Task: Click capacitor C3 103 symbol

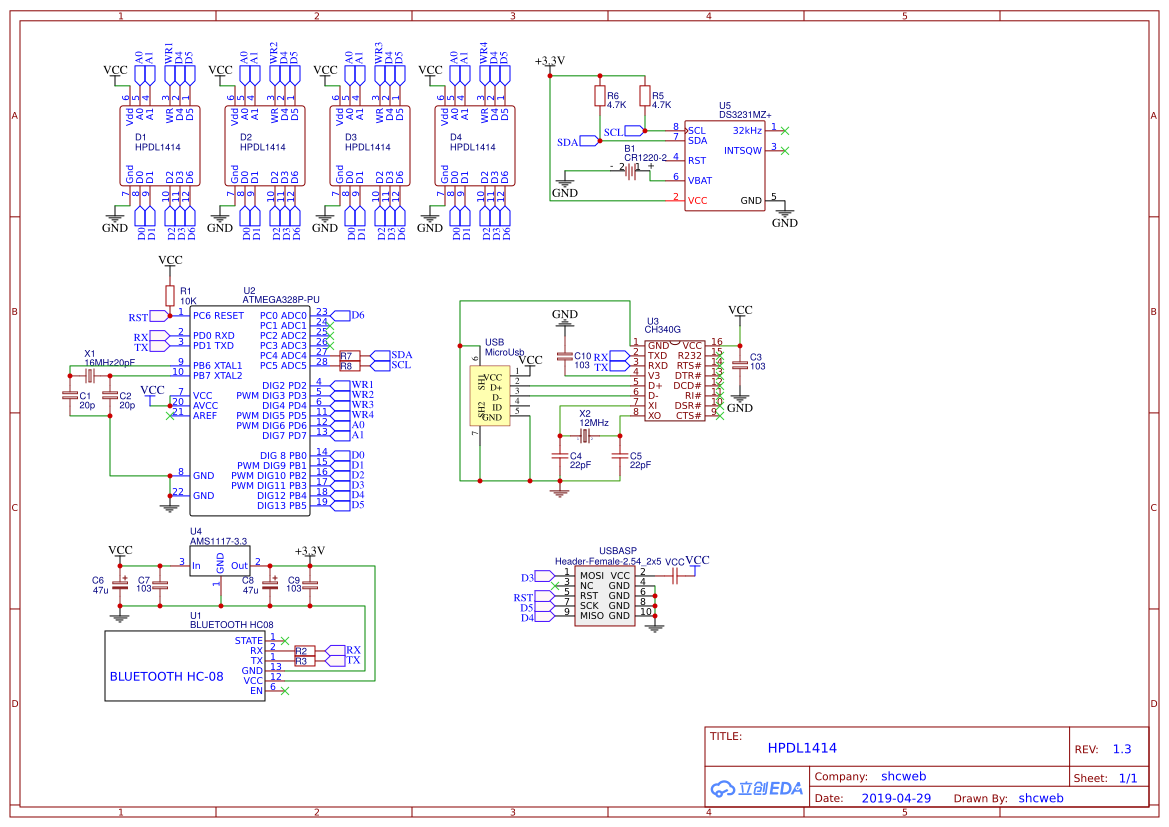Action: pyautogui.click(x=740, y=365)
